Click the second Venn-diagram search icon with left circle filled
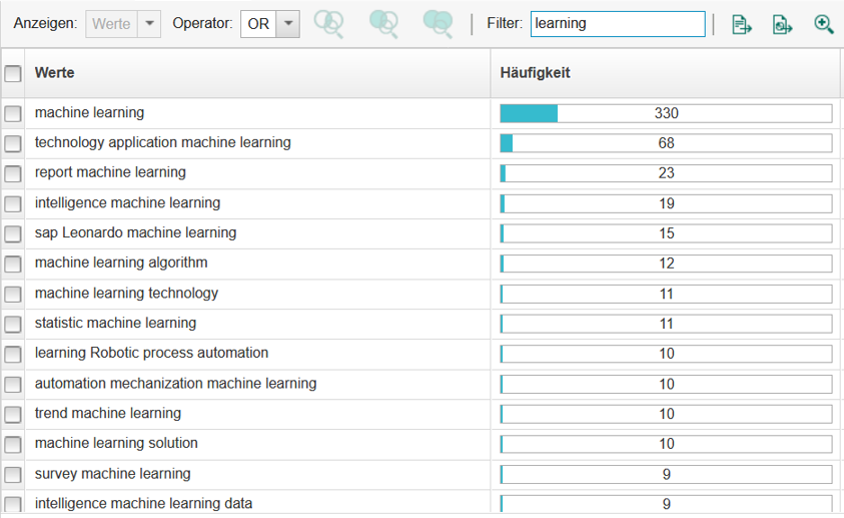 384,24
